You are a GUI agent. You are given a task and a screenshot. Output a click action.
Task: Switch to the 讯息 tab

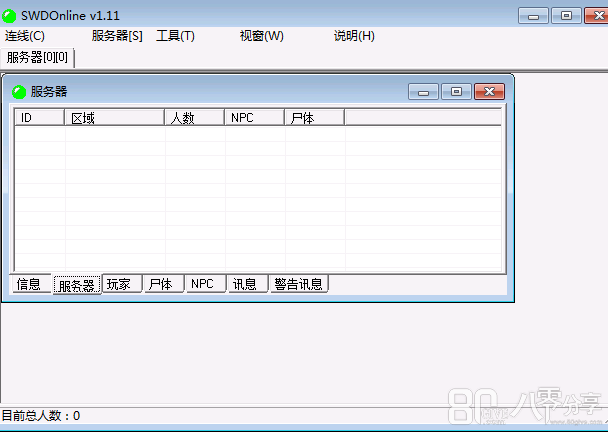(248, 284)
